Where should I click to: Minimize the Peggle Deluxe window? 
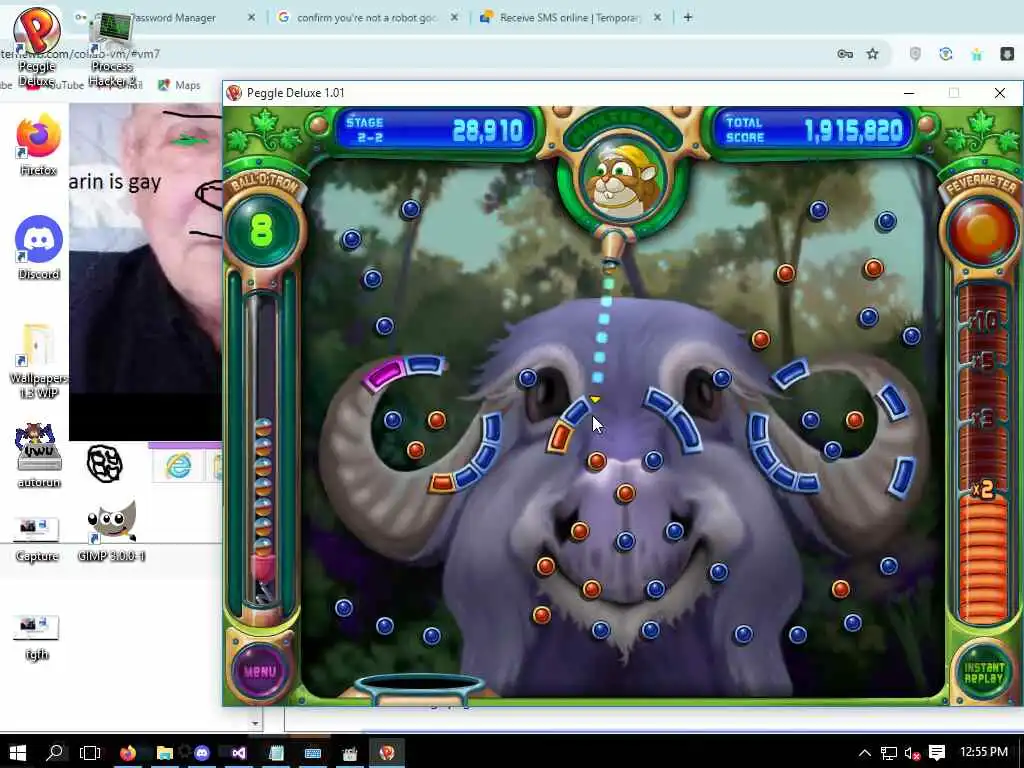[908, 93]
